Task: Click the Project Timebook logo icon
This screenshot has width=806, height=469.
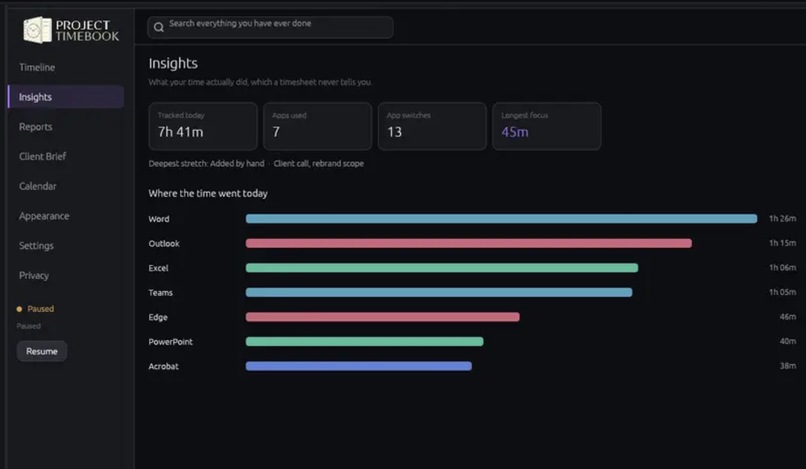Action: [x=38, y=30]
